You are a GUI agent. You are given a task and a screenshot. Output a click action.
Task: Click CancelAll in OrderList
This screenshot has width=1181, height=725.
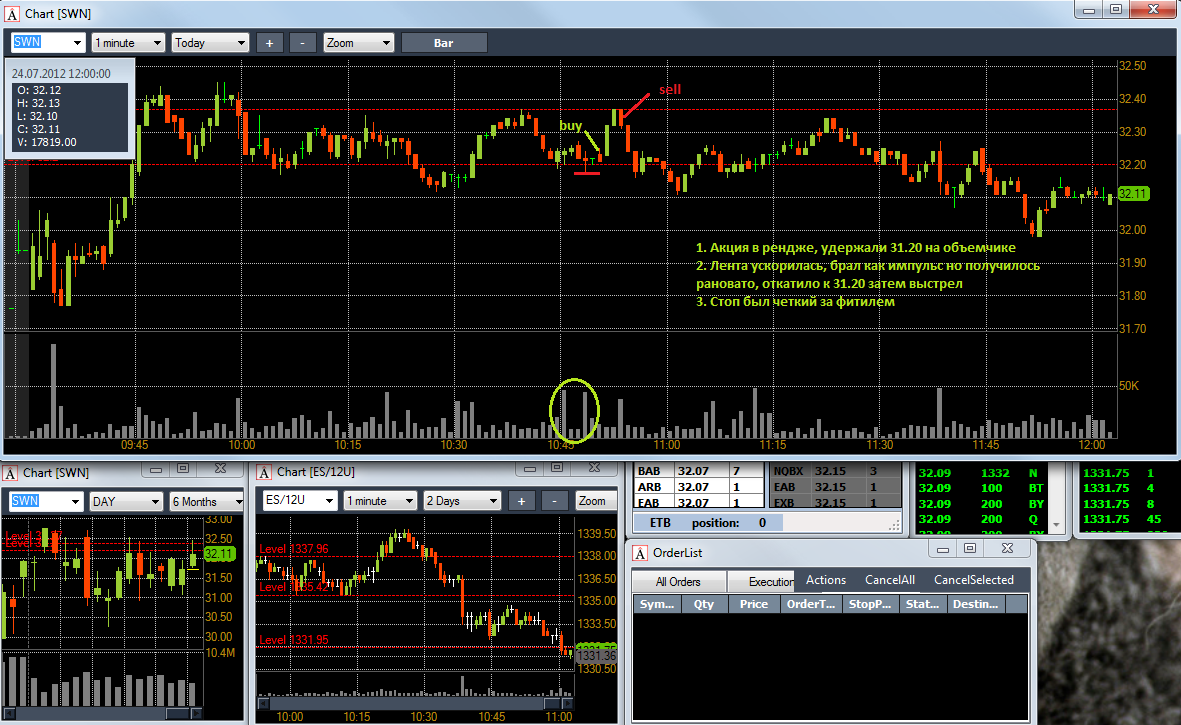click(x=890, y=580)
